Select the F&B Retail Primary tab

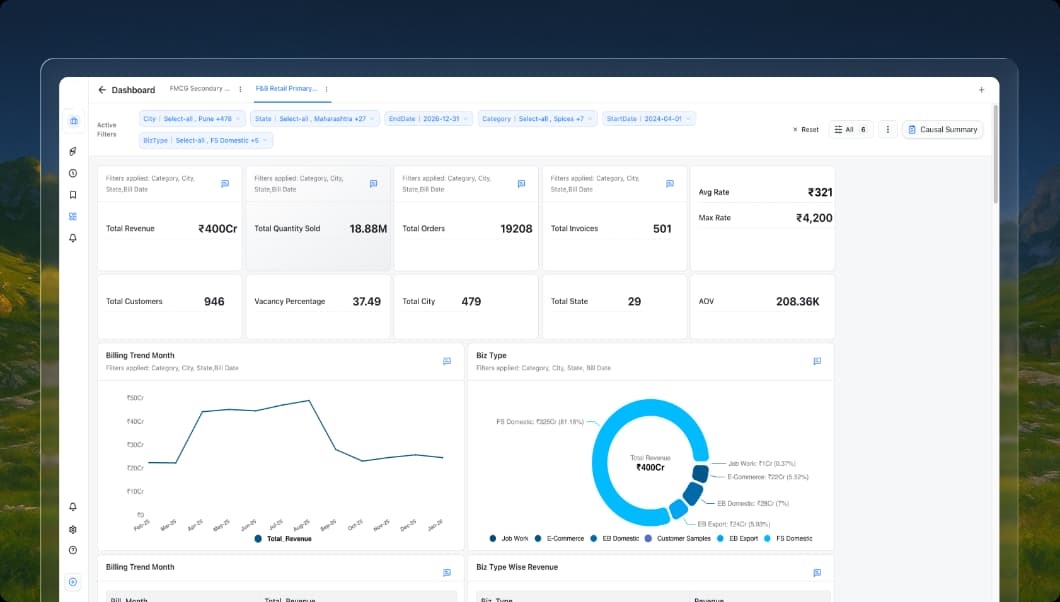[x=289, y=88]
